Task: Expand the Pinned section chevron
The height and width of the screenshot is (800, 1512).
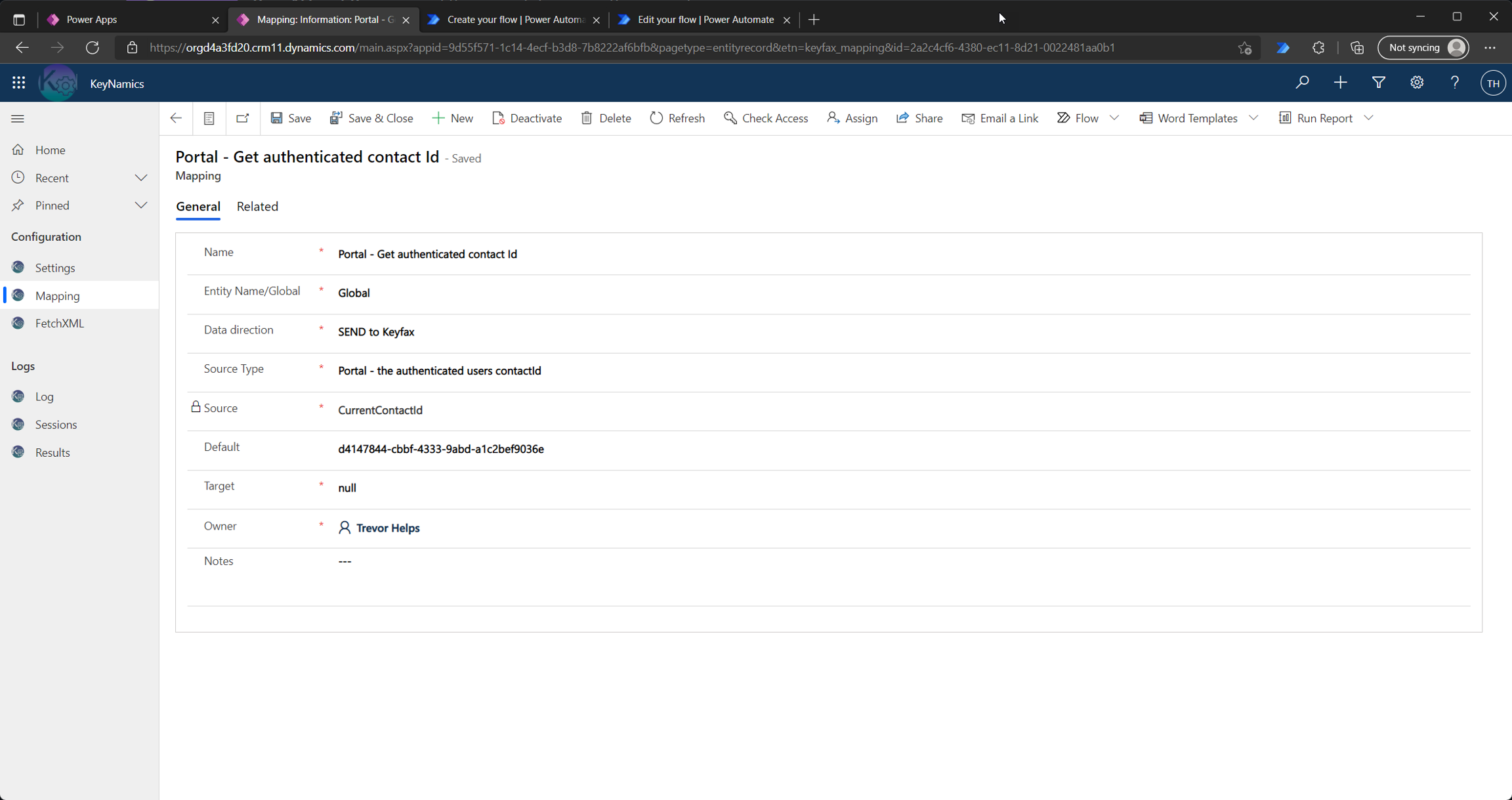Action: click(x=140, y=205)
